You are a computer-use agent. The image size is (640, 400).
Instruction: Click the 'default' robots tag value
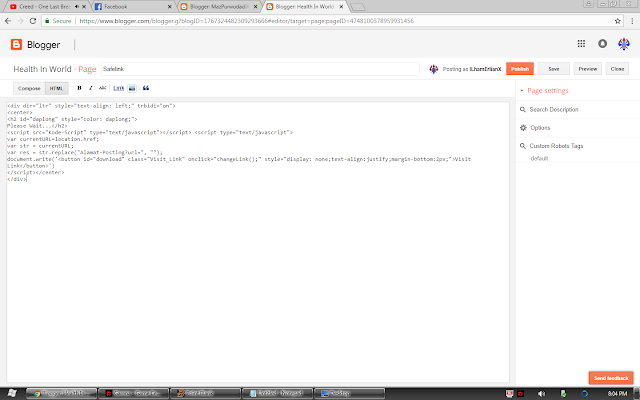[539, 158]
